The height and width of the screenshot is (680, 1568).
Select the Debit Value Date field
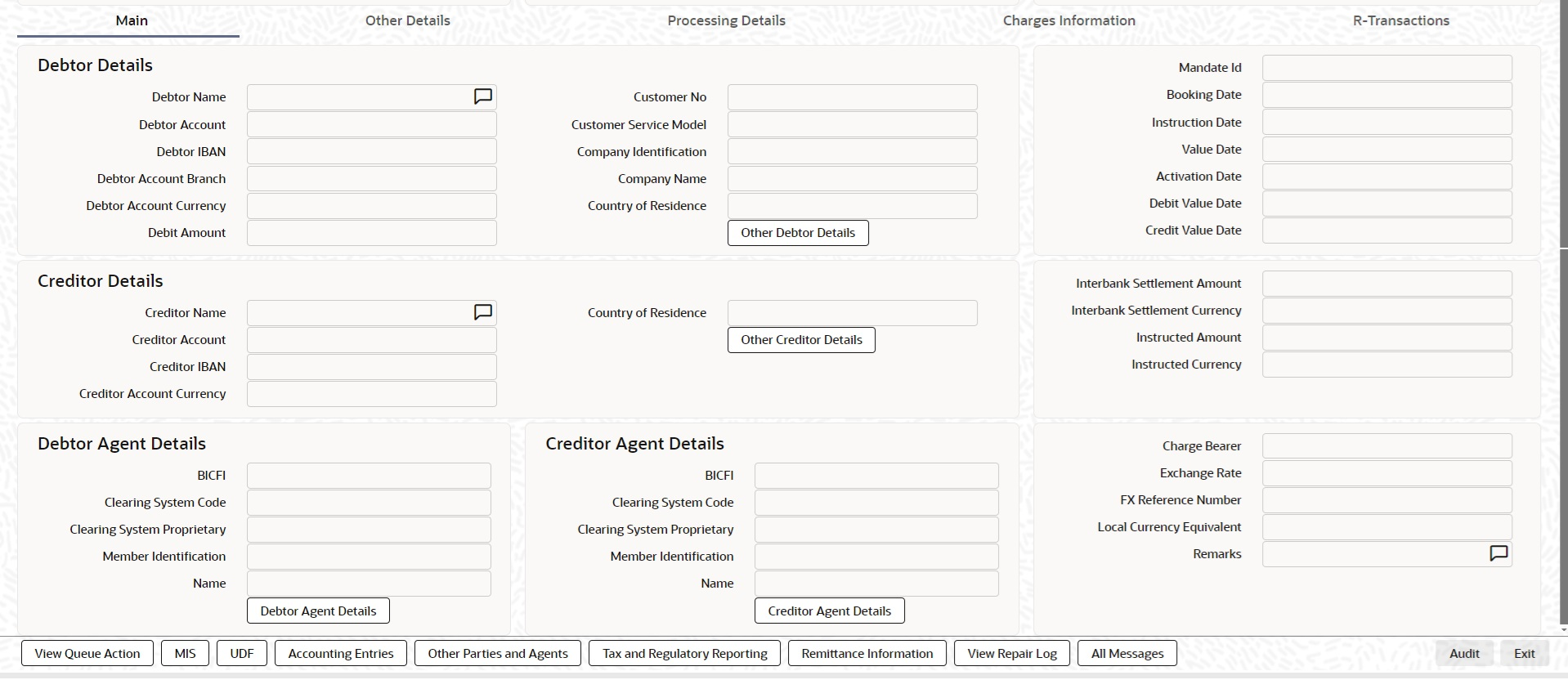click(x=1387, y=204)
